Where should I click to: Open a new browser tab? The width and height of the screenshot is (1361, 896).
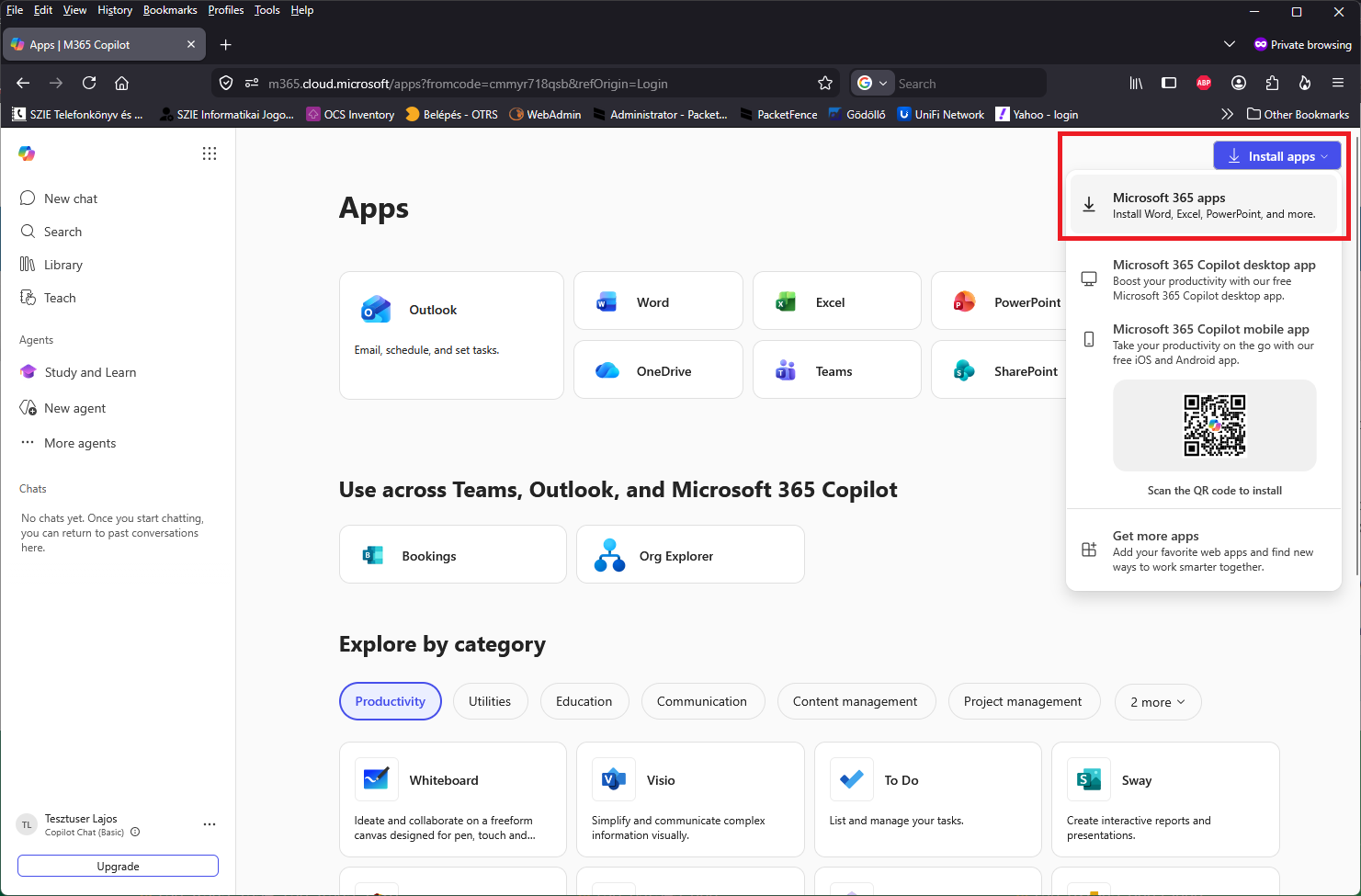pos(226,44)
